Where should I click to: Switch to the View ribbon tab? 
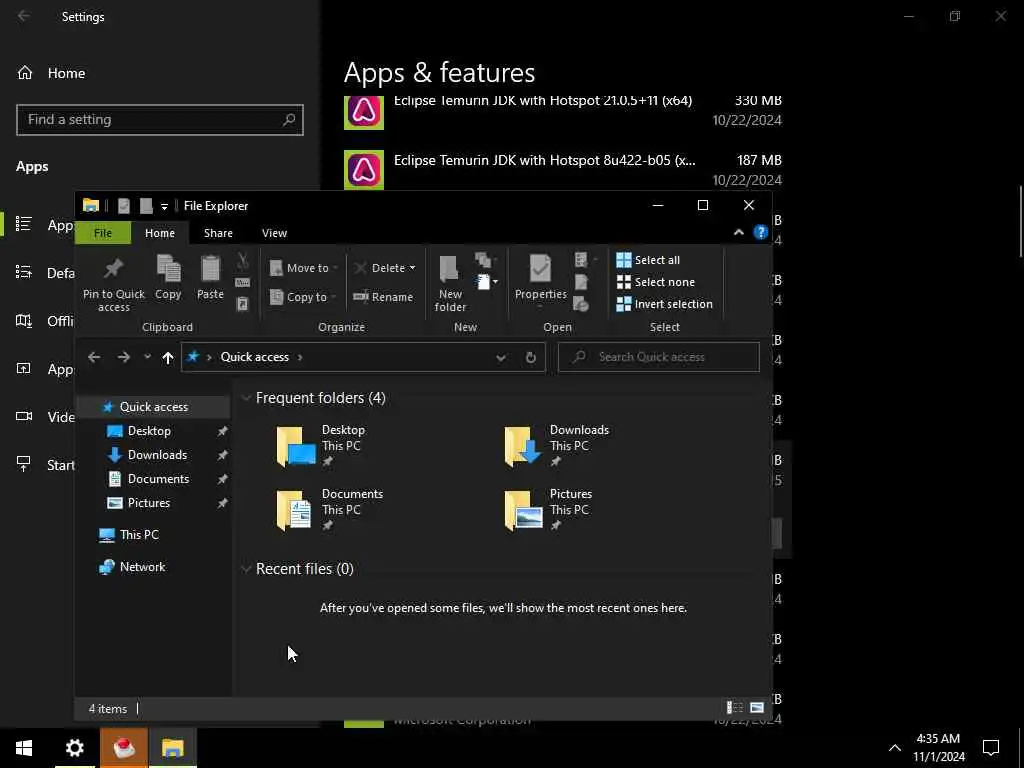tap(274, 233)
